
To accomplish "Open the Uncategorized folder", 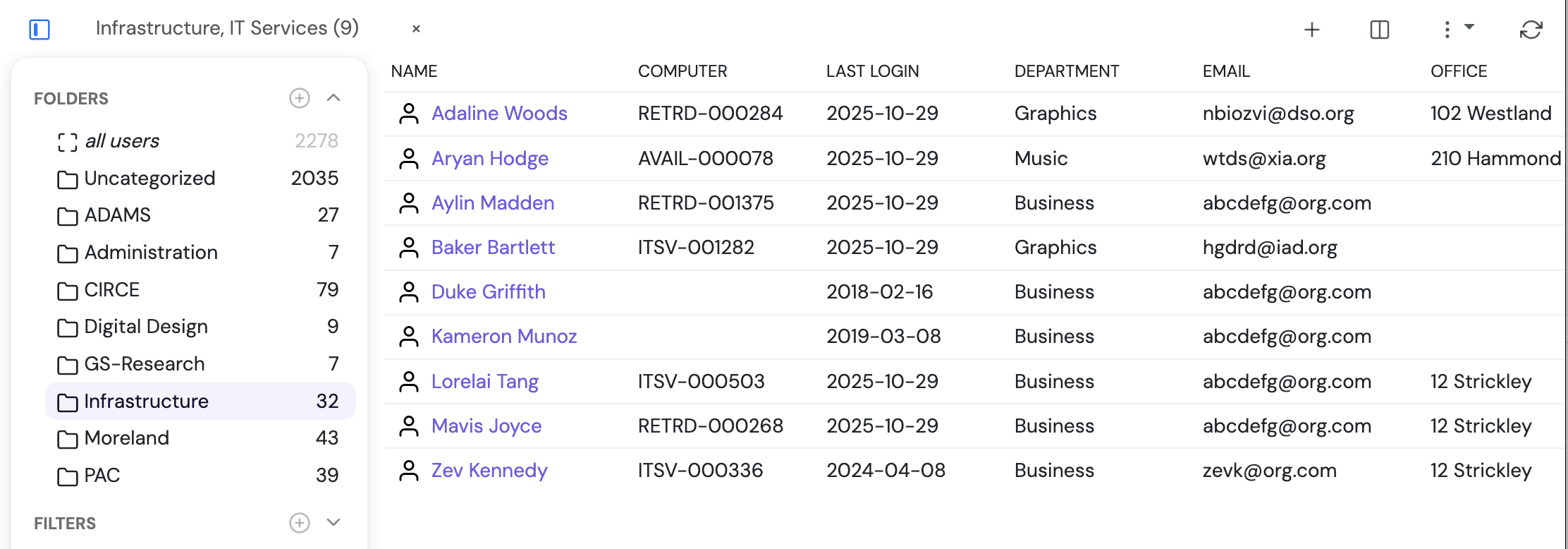I will pos(149,179).
